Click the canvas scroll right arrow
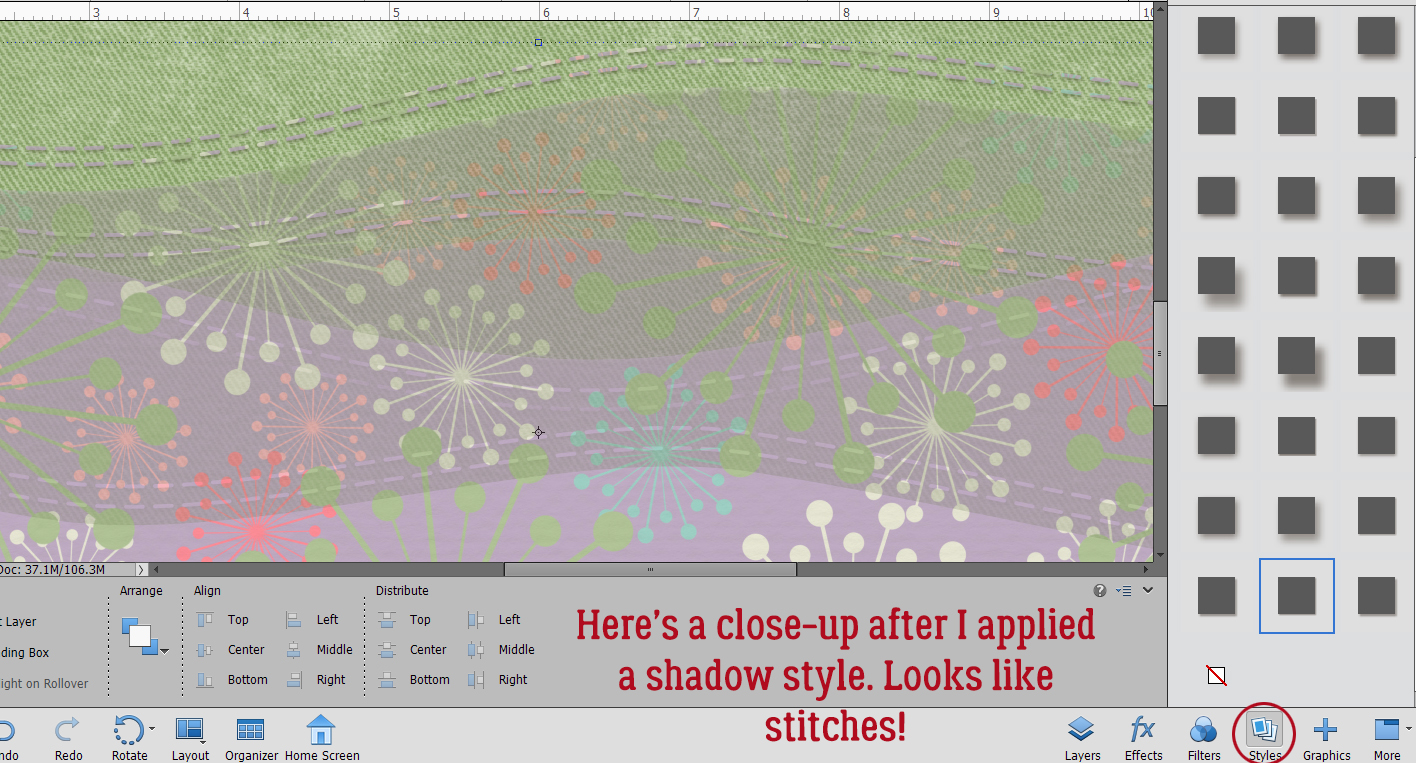Screen dimensions: 1416x763 tap(1146, 569)
